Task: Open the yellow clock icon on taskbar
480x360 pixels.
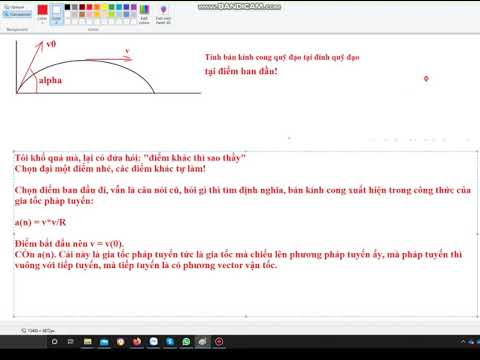Action: pos(120,342)
